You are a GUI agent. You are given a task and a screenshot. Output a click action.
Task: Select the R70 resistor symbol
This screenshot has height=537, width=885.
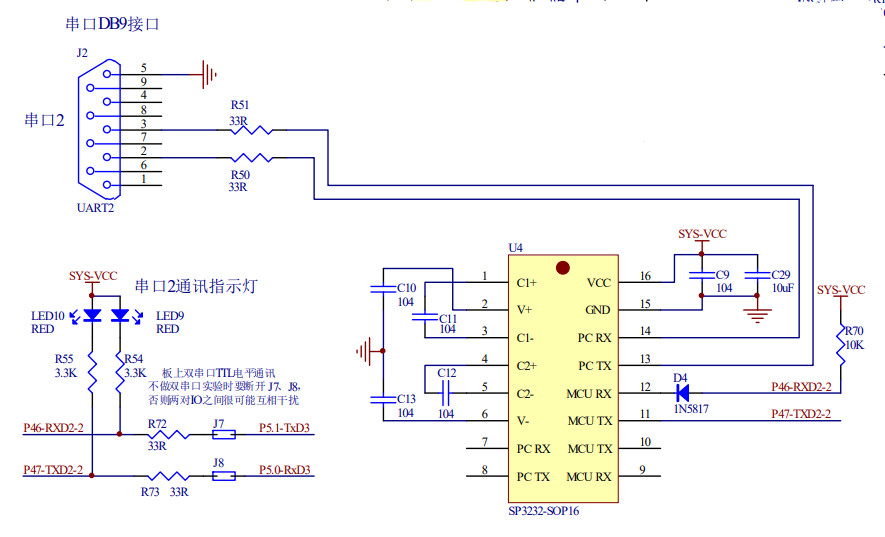[x=840, y=344]
